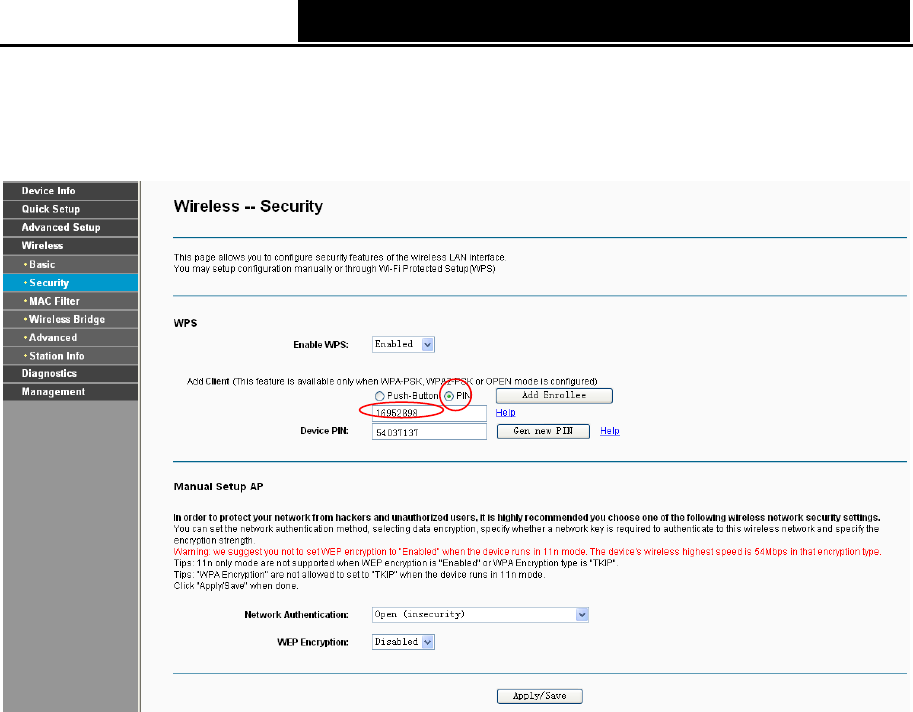Select the Push-Button radio option
Viewport: 913px width, 712px height.
(x=380, y=396)
